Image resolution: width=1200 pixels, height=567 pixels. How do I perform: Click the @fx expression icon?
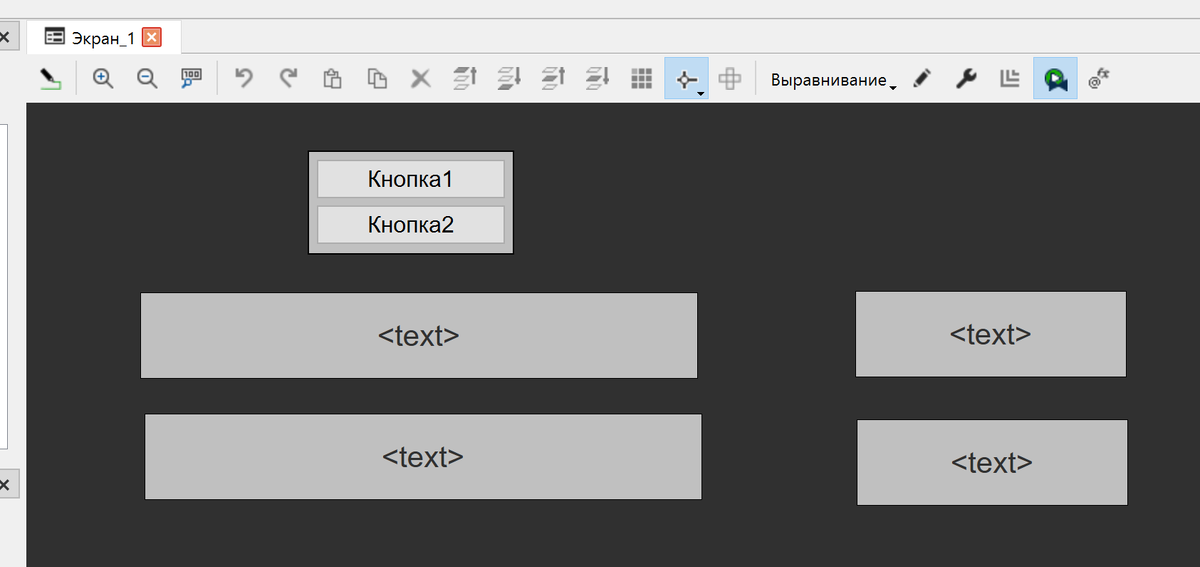pos(1100,79)
